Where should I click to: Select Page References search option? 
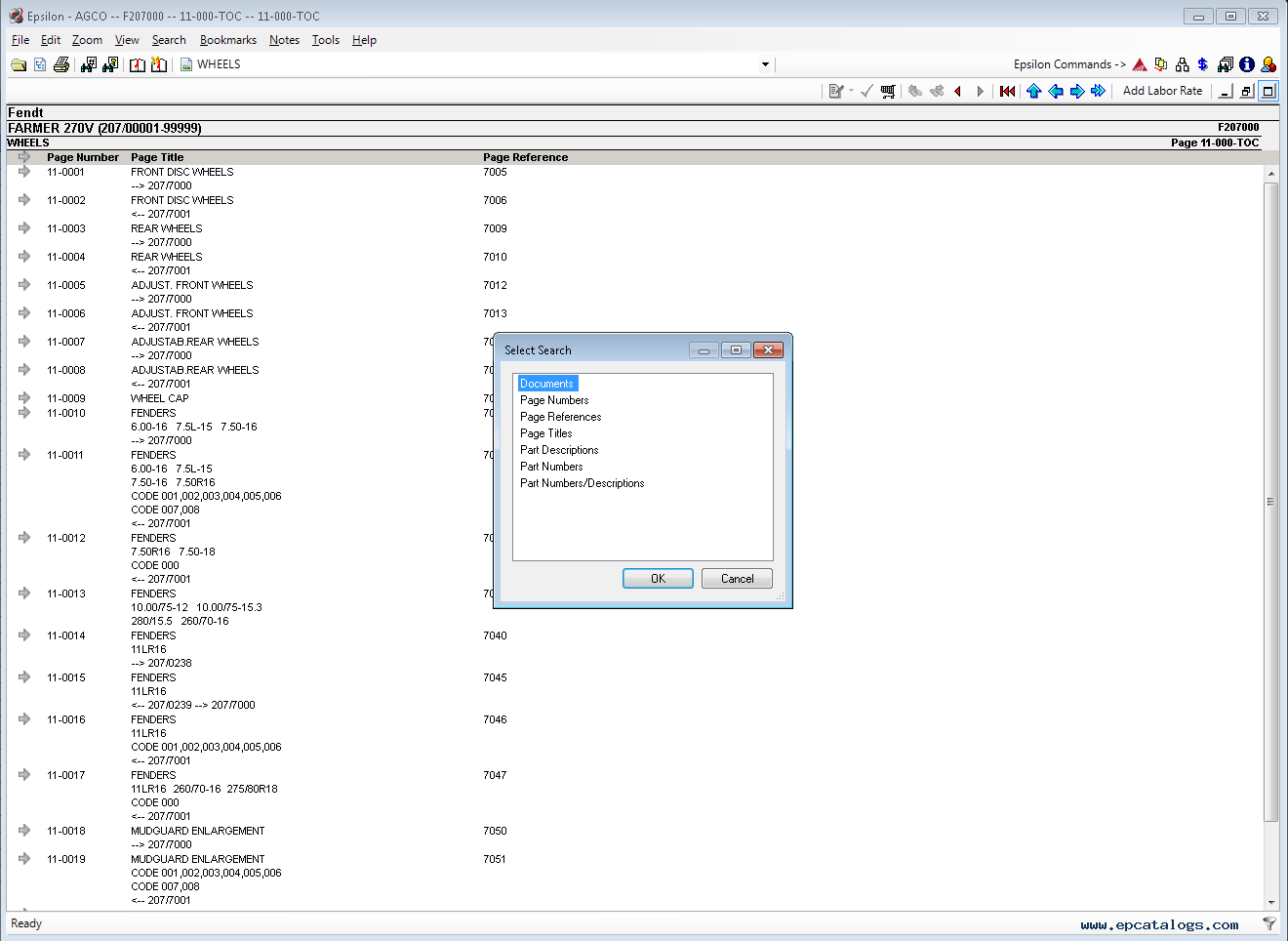[560, 417]
